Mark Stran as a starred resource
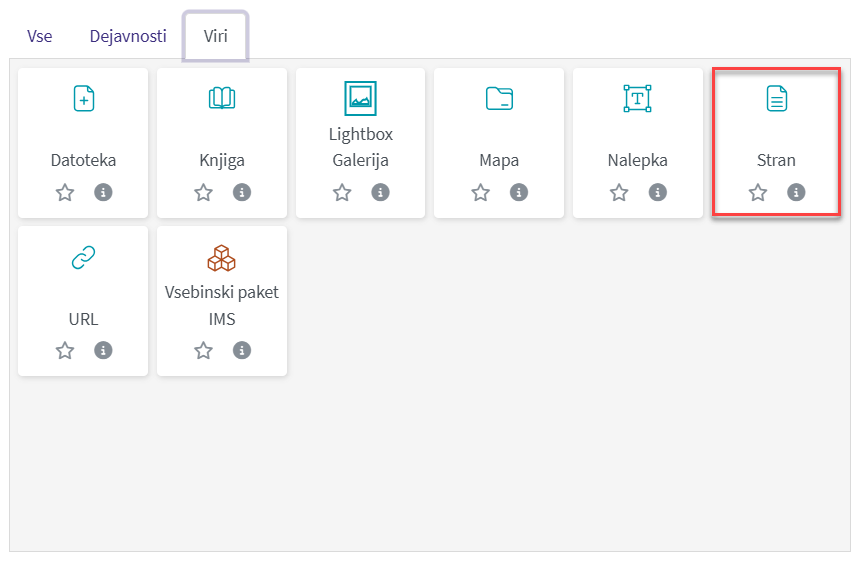 [x=758, y=192]
